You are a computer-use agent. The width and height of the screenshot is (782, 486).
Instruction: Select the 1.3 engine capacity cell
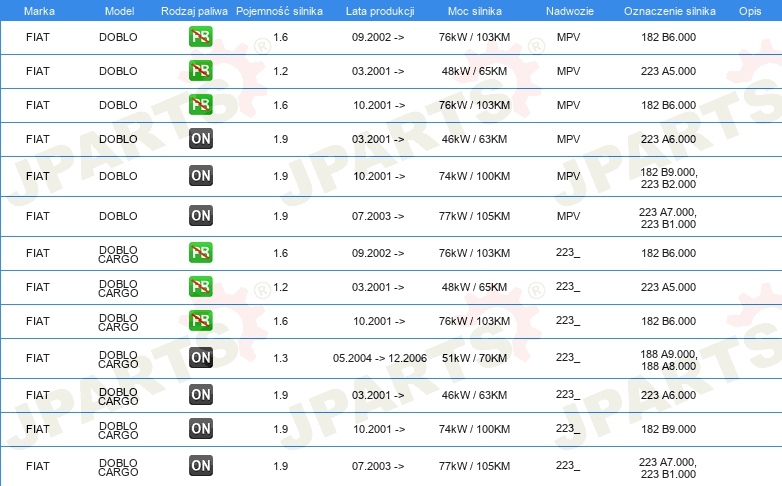click(x=281, y=358)
